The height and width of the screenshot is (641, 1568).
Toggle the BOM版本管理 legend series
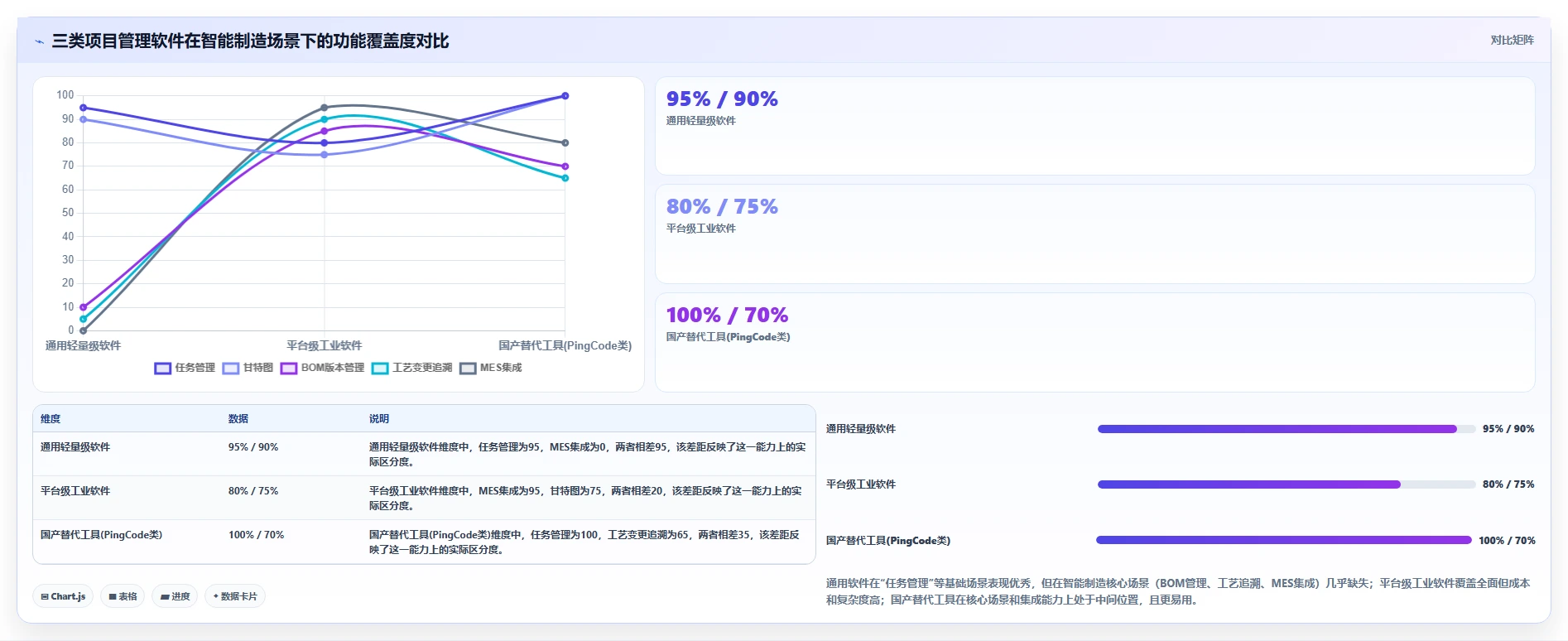[322, 368]
